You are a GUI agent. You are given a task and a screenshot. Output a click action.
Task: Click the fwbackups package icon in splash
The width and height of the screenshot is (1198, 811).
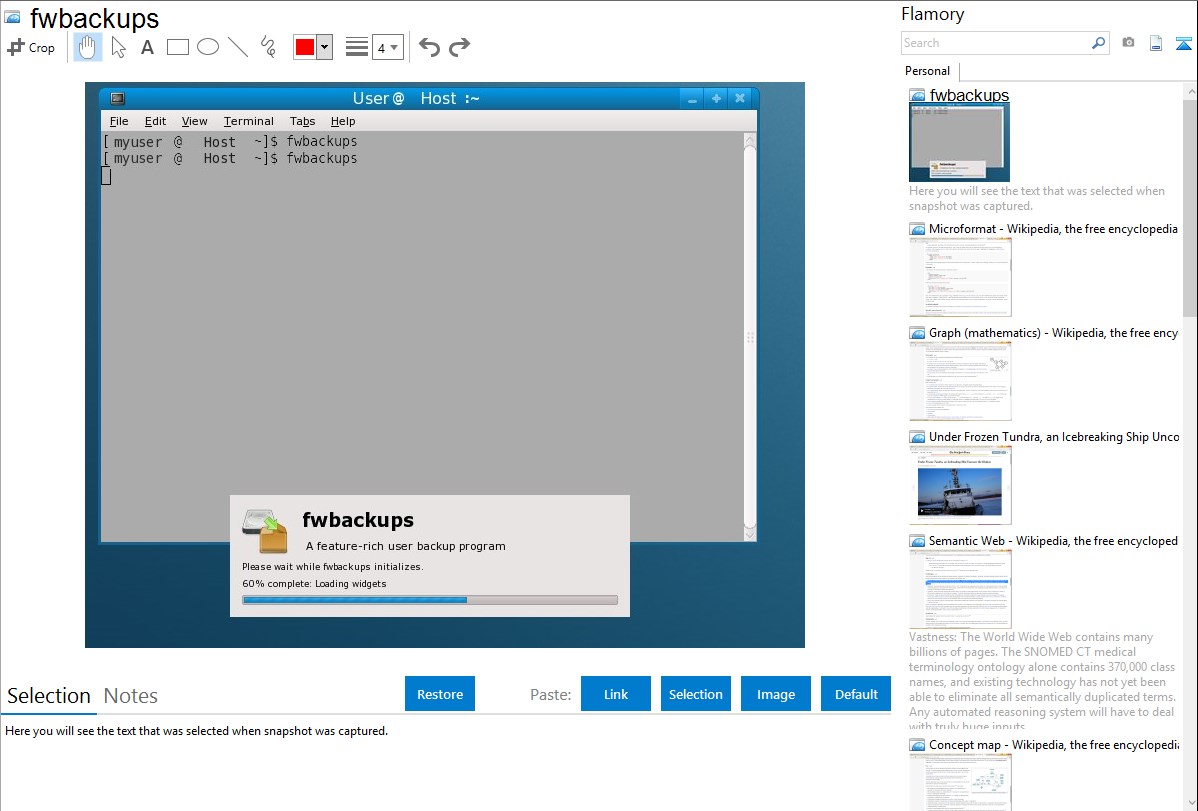coord(265,531)
